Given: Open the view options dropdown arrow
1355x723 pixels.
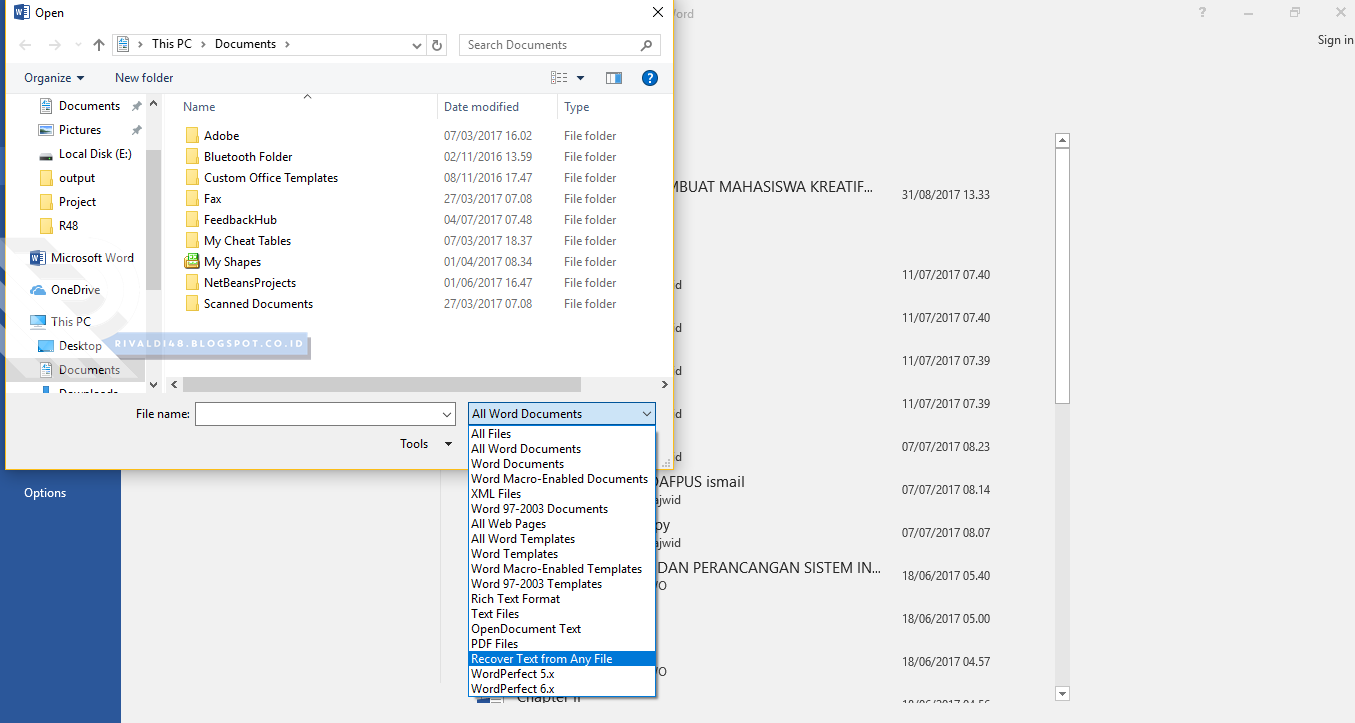Looking at the screenshot, I should pos(580,78).
